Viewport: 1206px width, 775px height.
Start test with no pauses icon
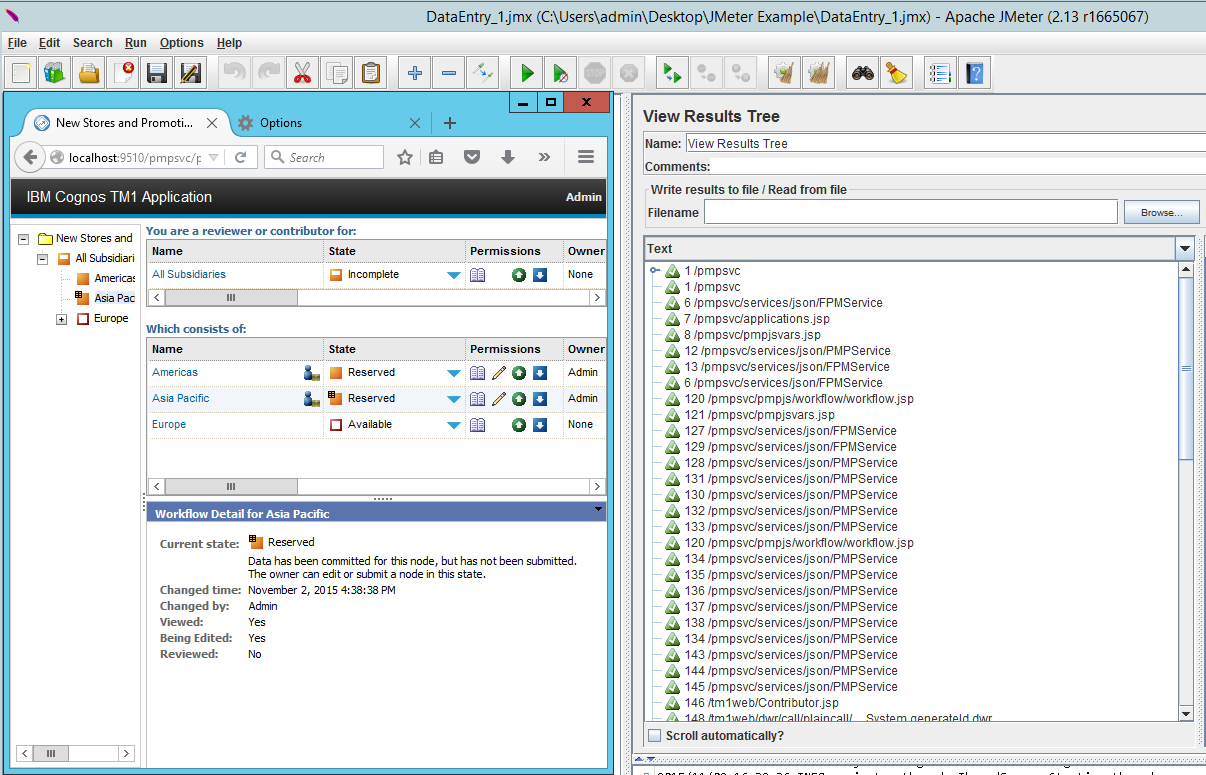pyautogui.click(x=561, y=73)
